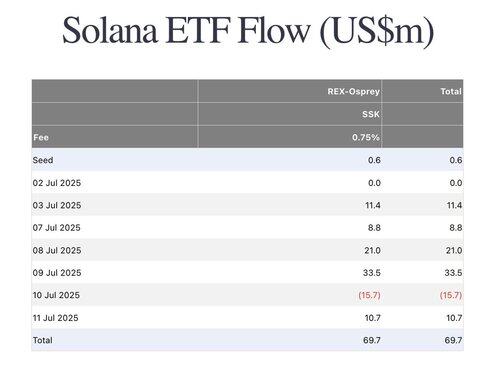This screenshot has height=366, width=500.
Task: Click the 10 Jul 2025 date cell
Action: click(x=56, y=295)
